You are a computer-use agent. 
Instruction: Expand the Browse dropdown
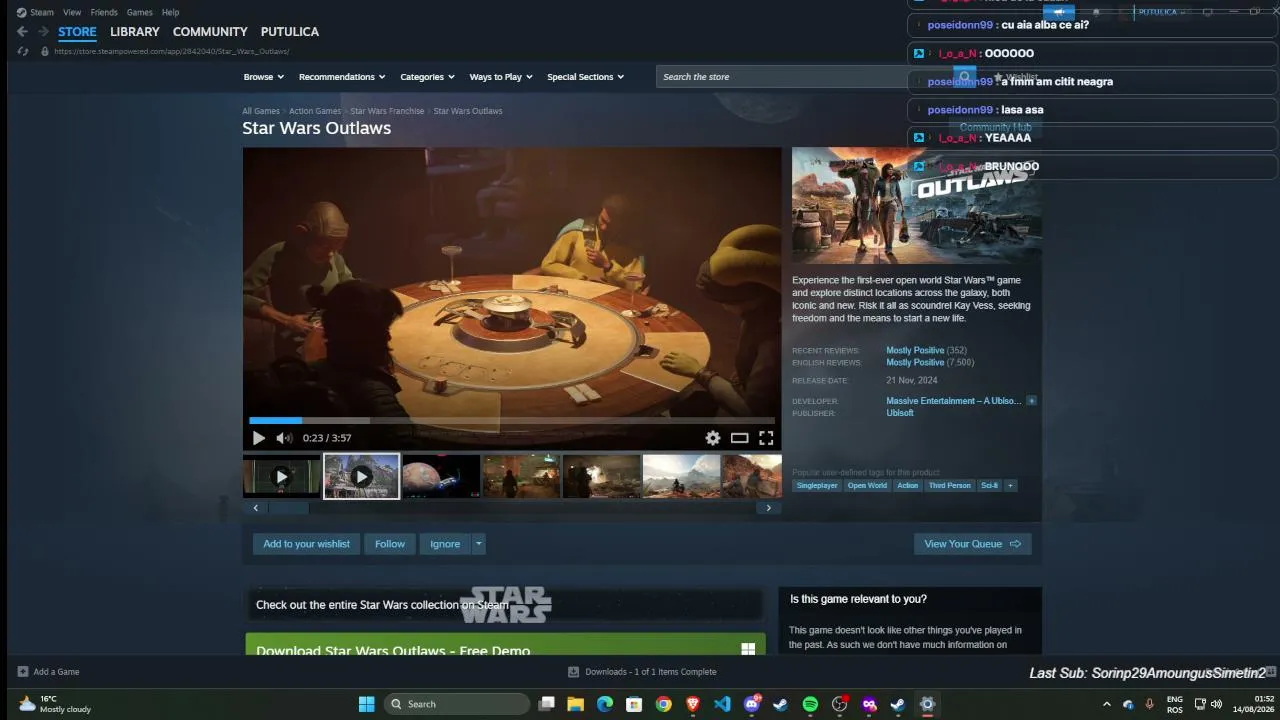pyautogui.click(x=264, y=77)
